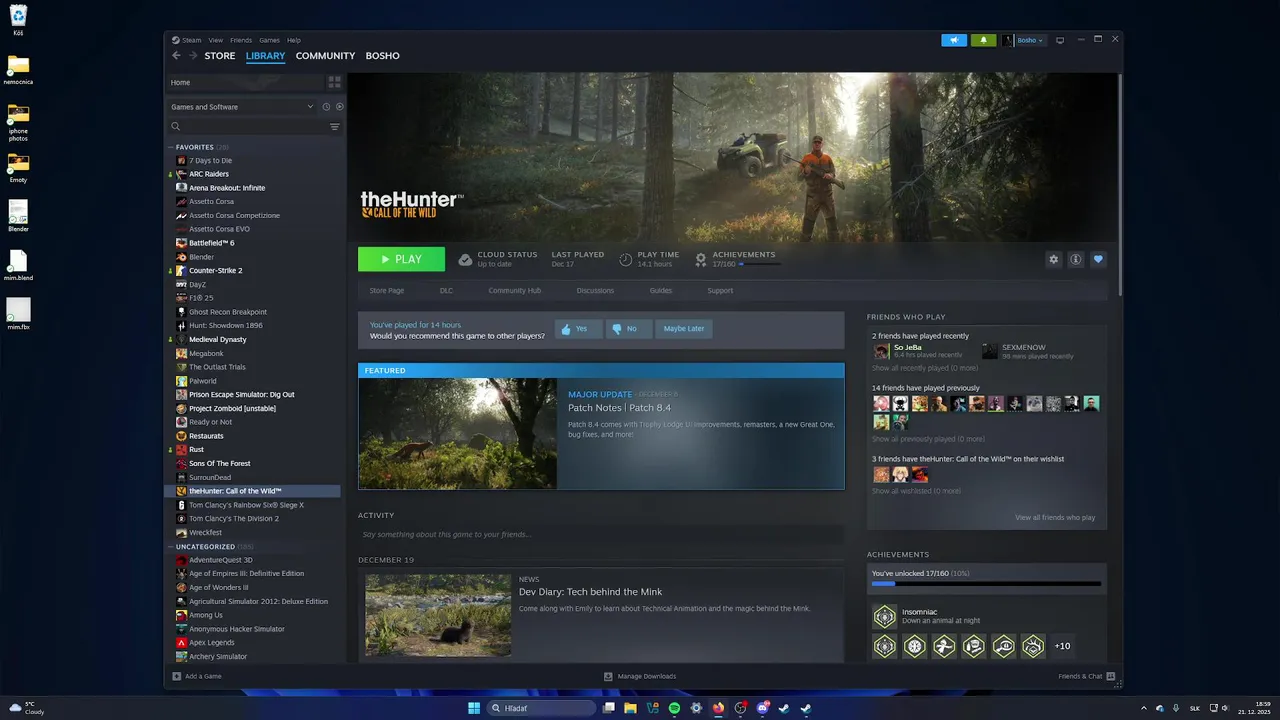Open the BOSHO profile tab
This screenshot has width=1280, height=720.
coord(383,56)
